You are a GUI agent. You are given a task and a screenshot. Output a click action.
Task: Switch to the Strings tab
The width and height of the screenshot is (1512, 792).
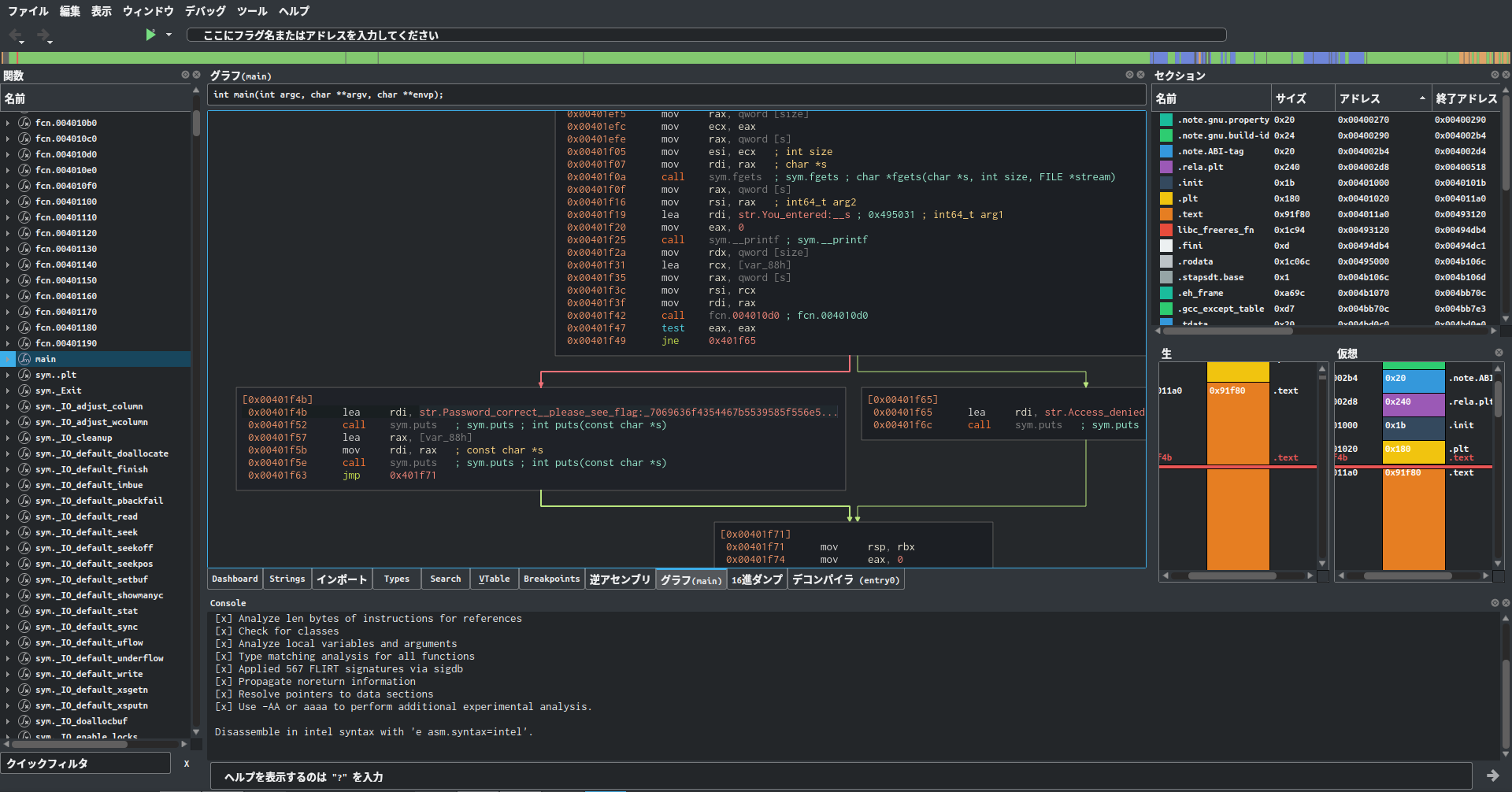pyautogui.click(x=287, y=579)
